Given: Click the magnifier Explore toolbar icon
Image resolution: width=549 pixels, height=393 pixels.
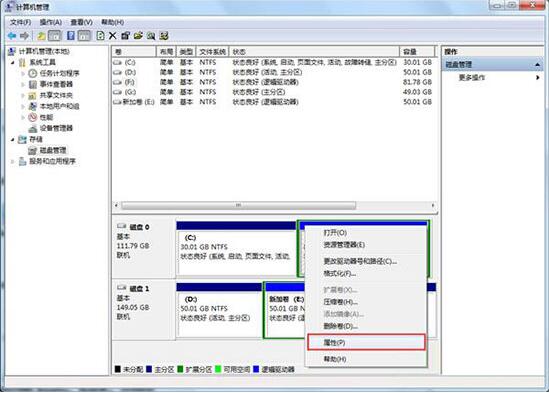Looking at the screenshot, I should [151, 36].
